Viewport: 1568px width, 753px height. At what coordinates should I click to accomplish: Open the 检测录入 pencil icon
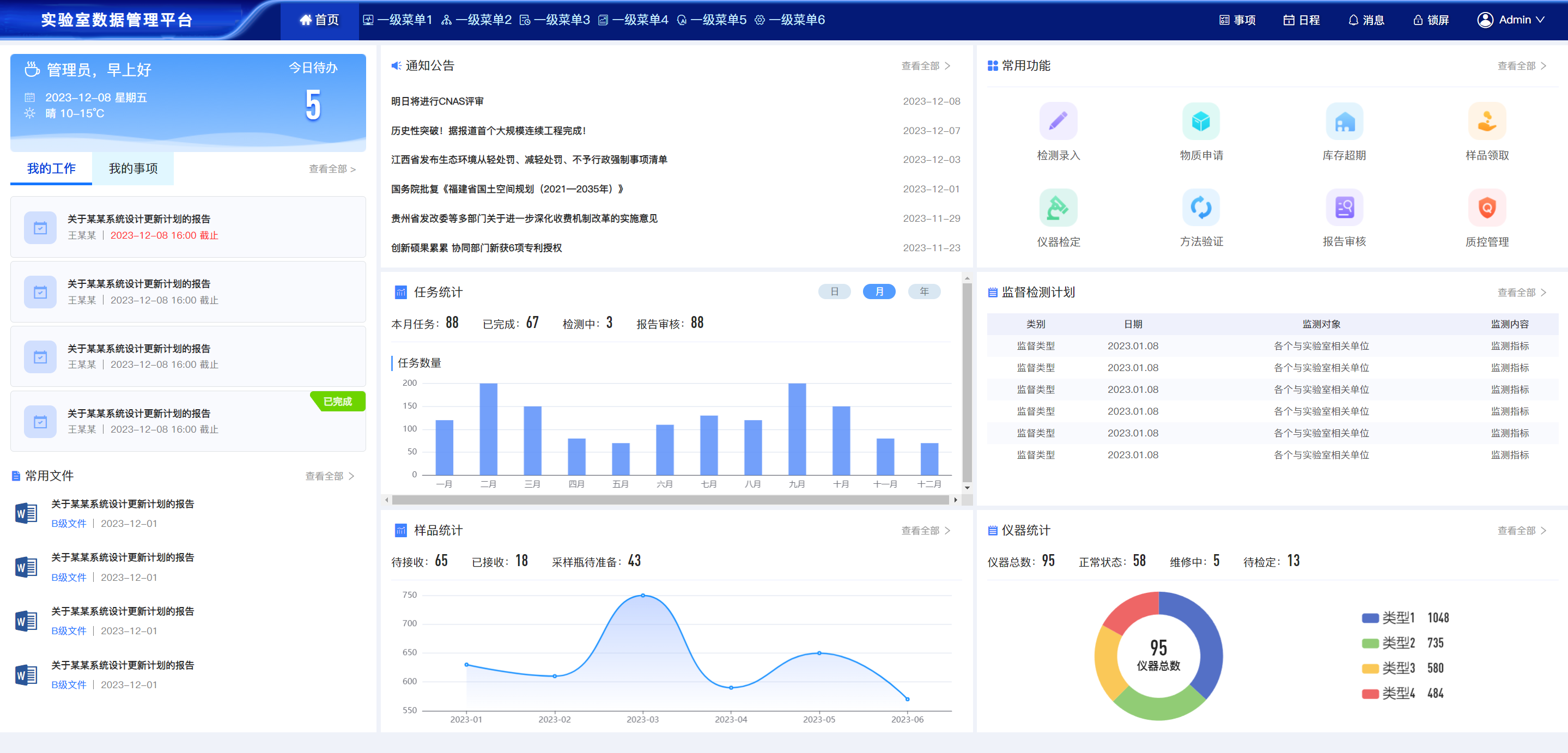coord(1058,121)
